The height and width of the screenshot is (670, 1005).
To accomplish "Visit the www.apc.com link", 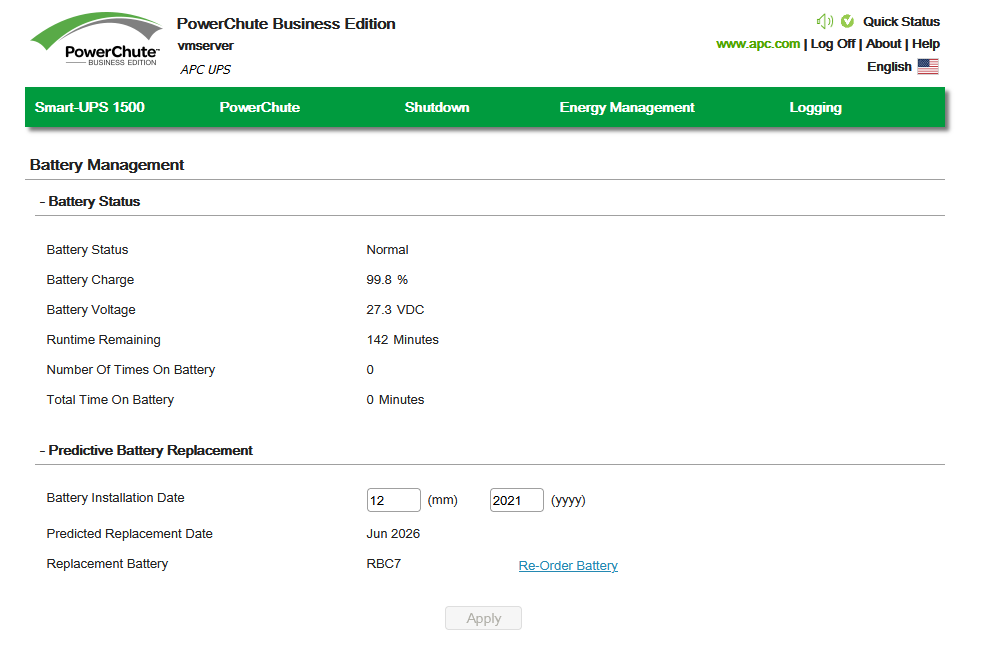I will coord(758,44).
